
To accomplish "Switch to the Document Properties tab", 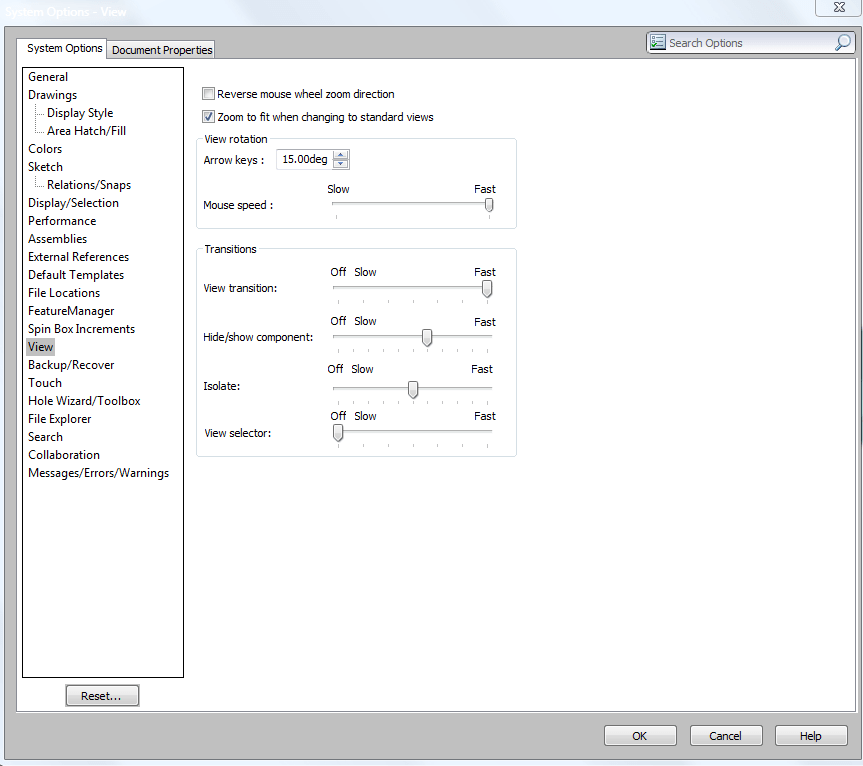I will 160,49.
